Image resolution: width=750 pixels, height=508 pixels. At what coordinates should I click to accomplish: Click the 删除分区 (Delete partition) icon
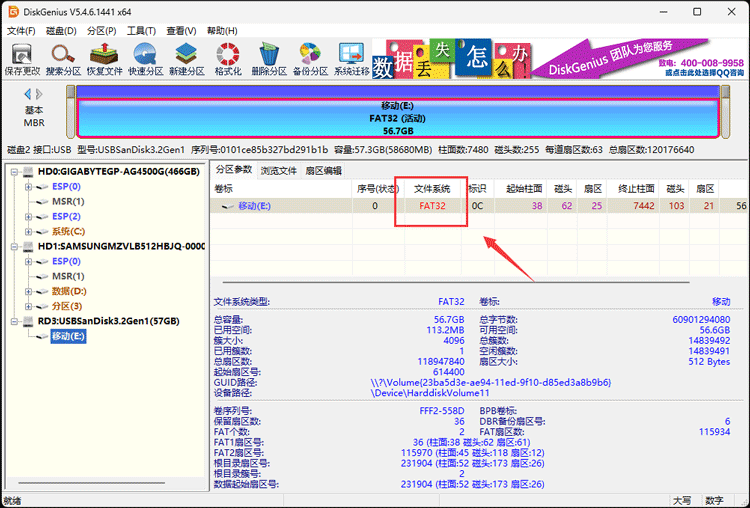(269, 59)
